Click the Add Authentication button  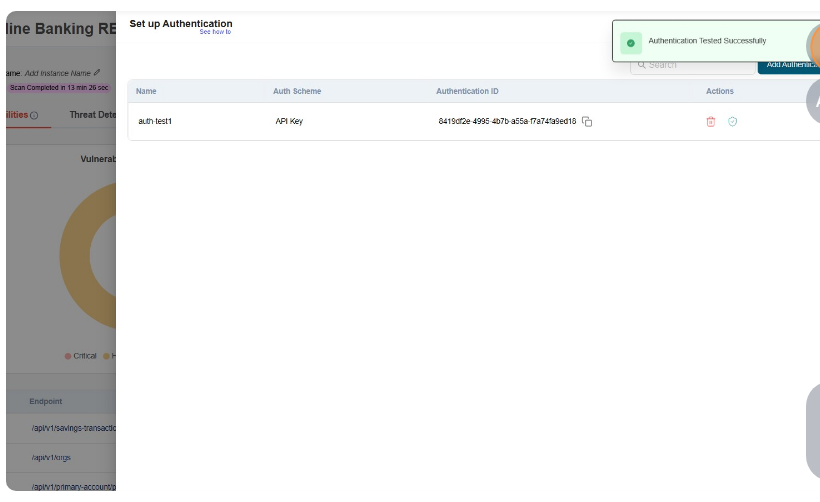click(x=788, y=65)
